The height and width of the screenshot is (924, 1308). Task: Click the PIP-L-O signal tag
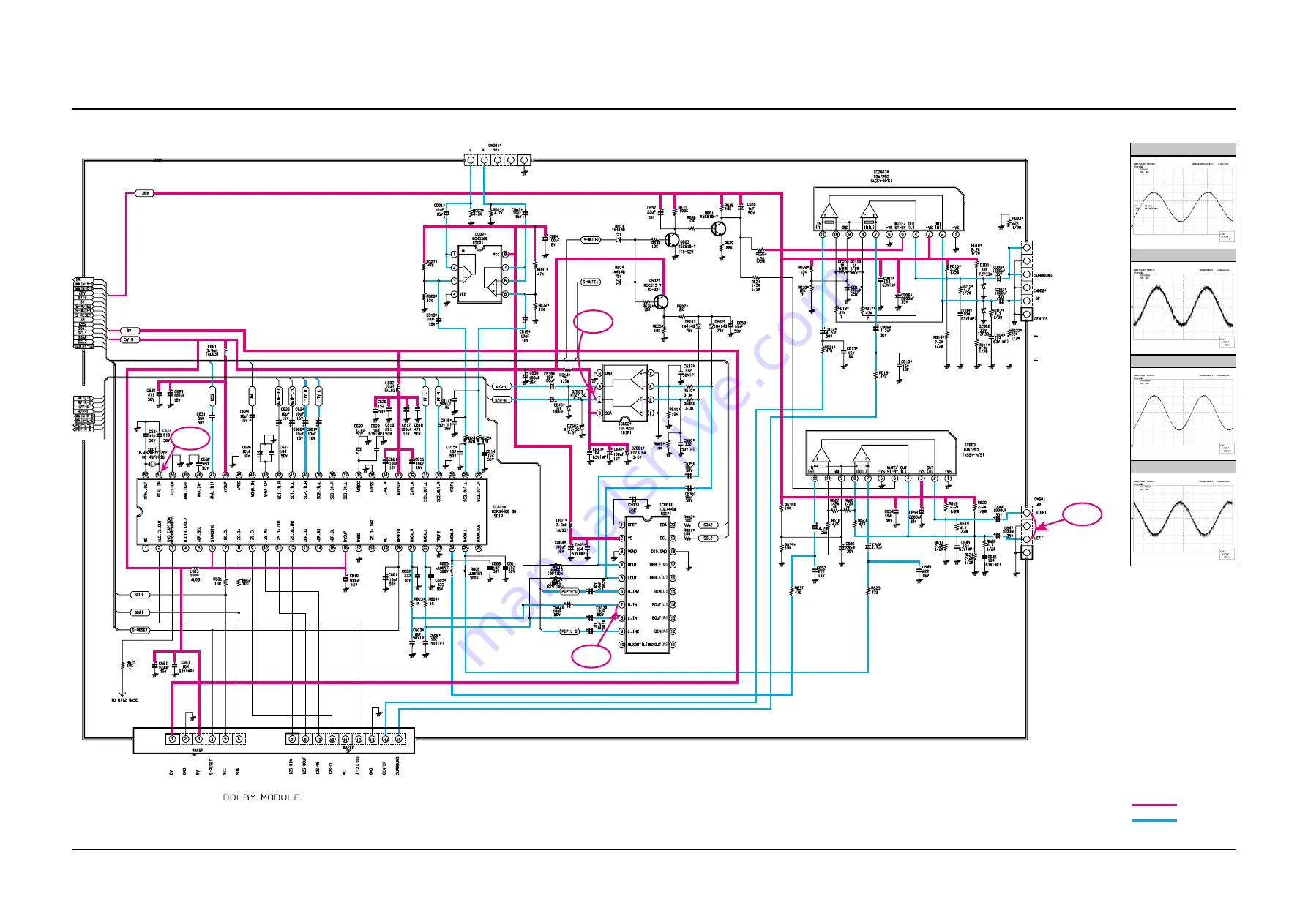coord(570,631)
